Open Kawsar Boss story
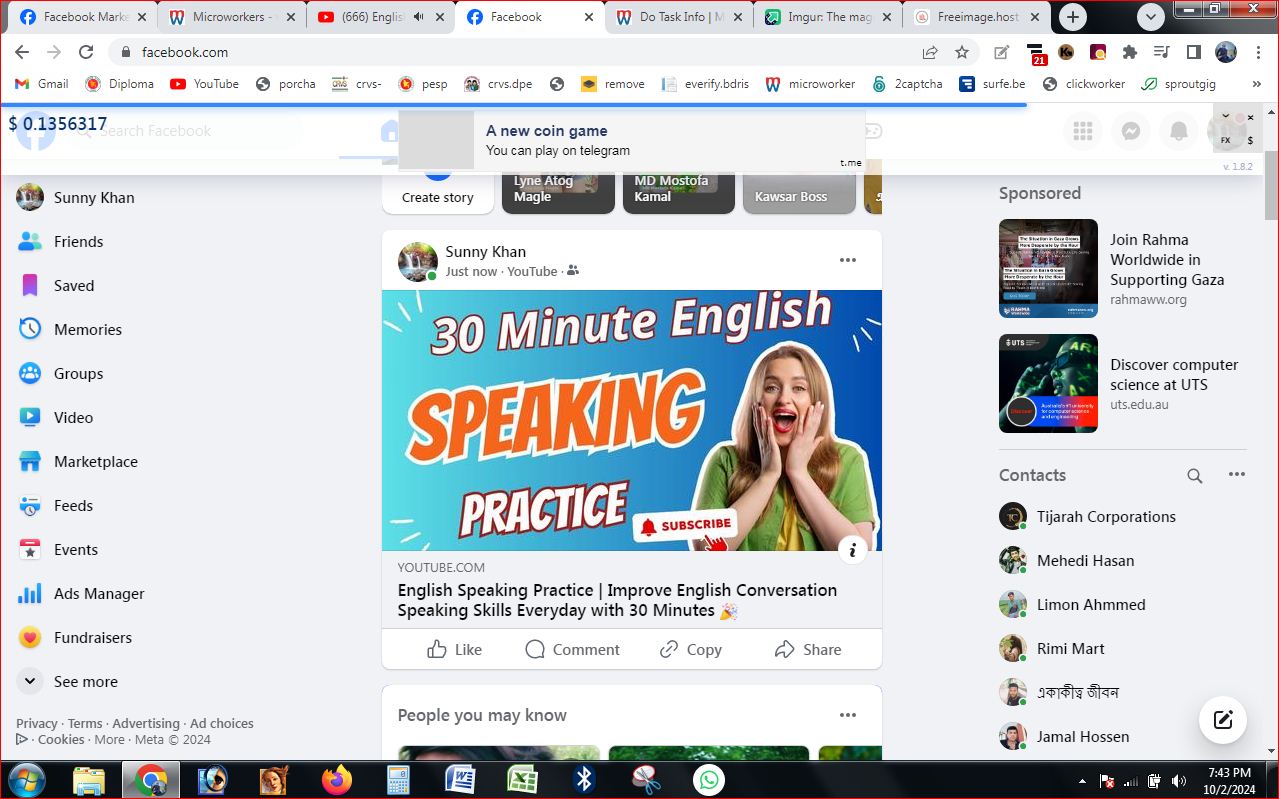1279x799 pixels. pos(799,187)
